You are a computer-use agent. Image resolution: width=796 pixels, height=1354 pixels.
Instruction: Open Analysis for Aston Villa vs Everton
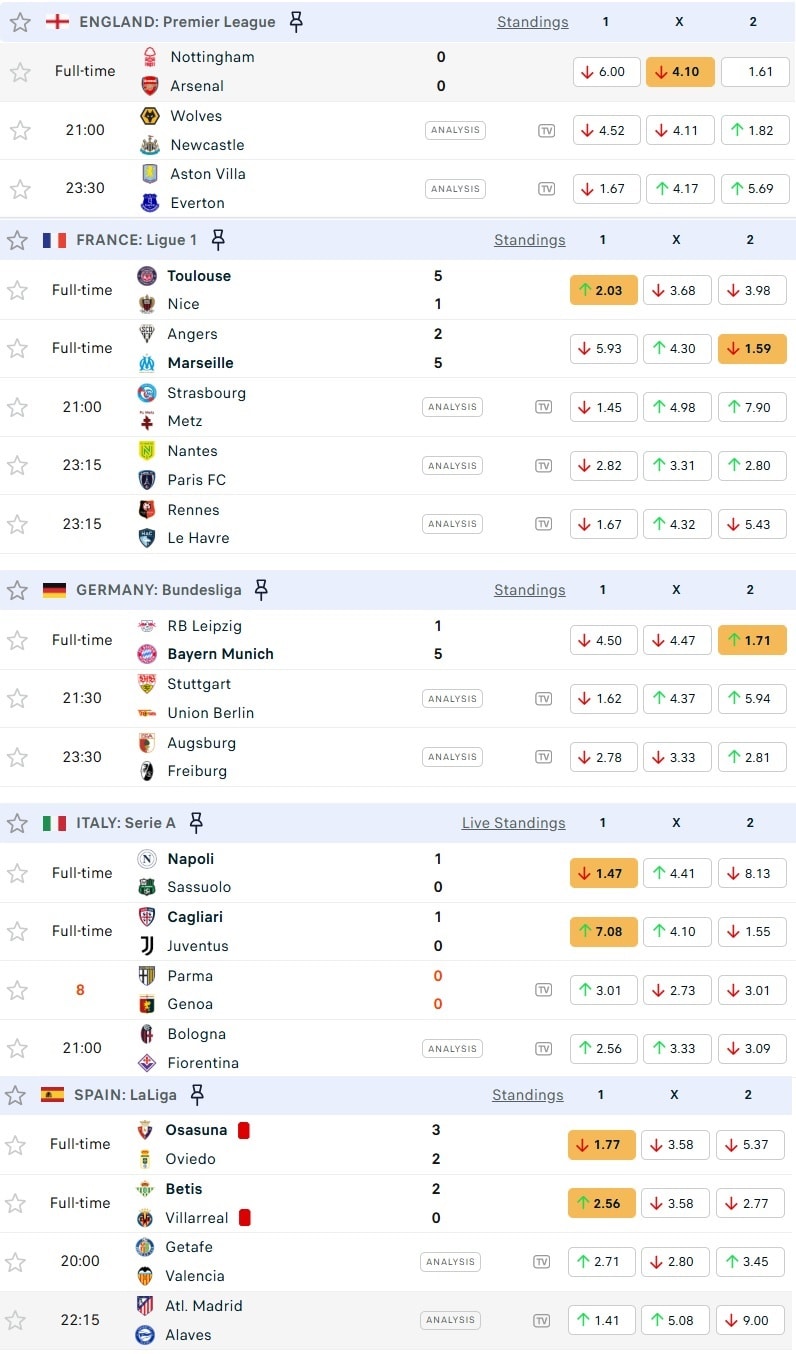454,189
